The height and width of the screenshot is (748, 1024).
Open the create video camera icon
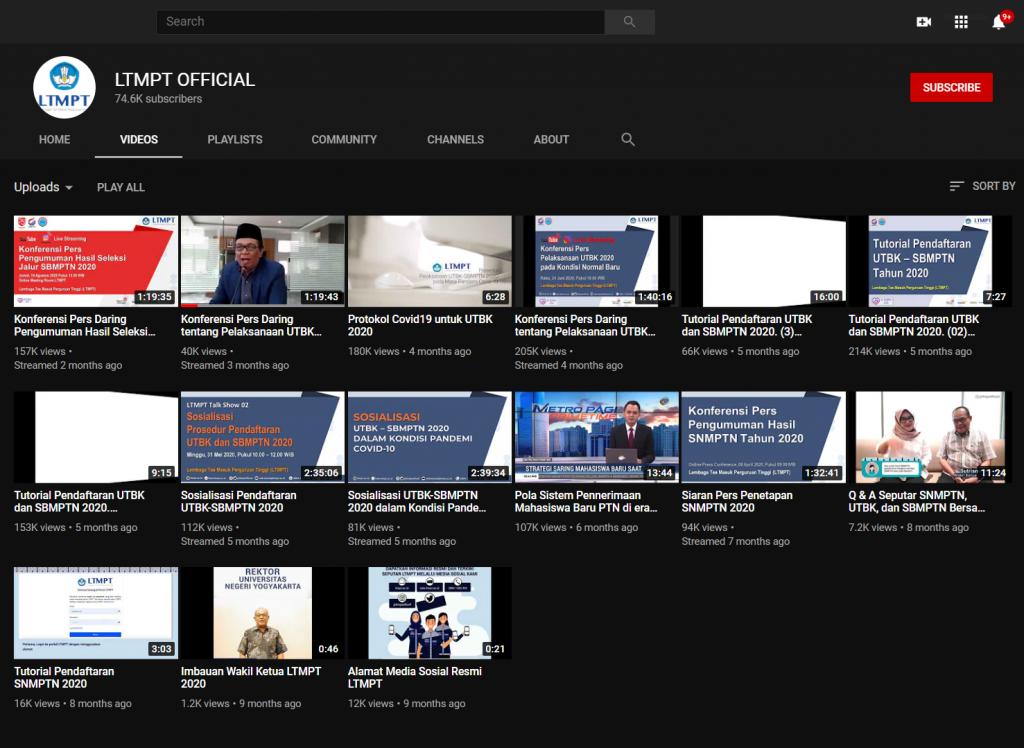(x=923, y=22)
